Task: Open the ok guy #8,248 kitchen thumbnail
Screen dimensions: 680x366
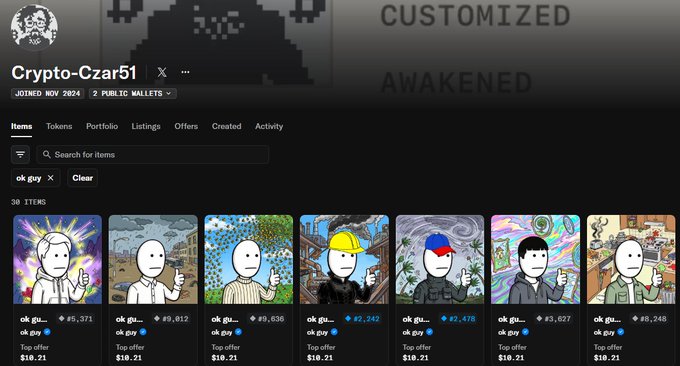Action: click(631, 259)
